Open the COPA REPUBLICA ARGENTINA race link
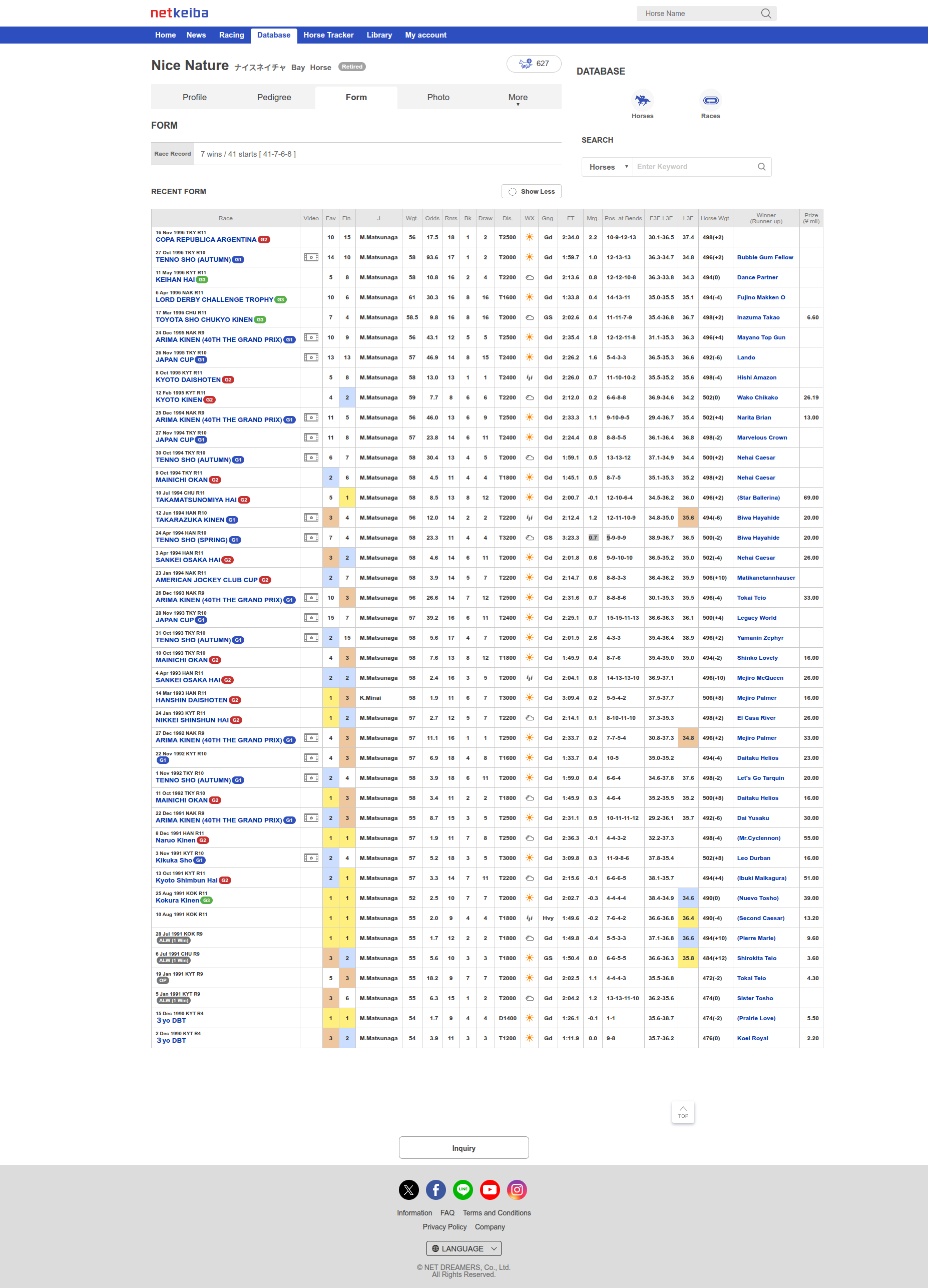 coord(206,240)
